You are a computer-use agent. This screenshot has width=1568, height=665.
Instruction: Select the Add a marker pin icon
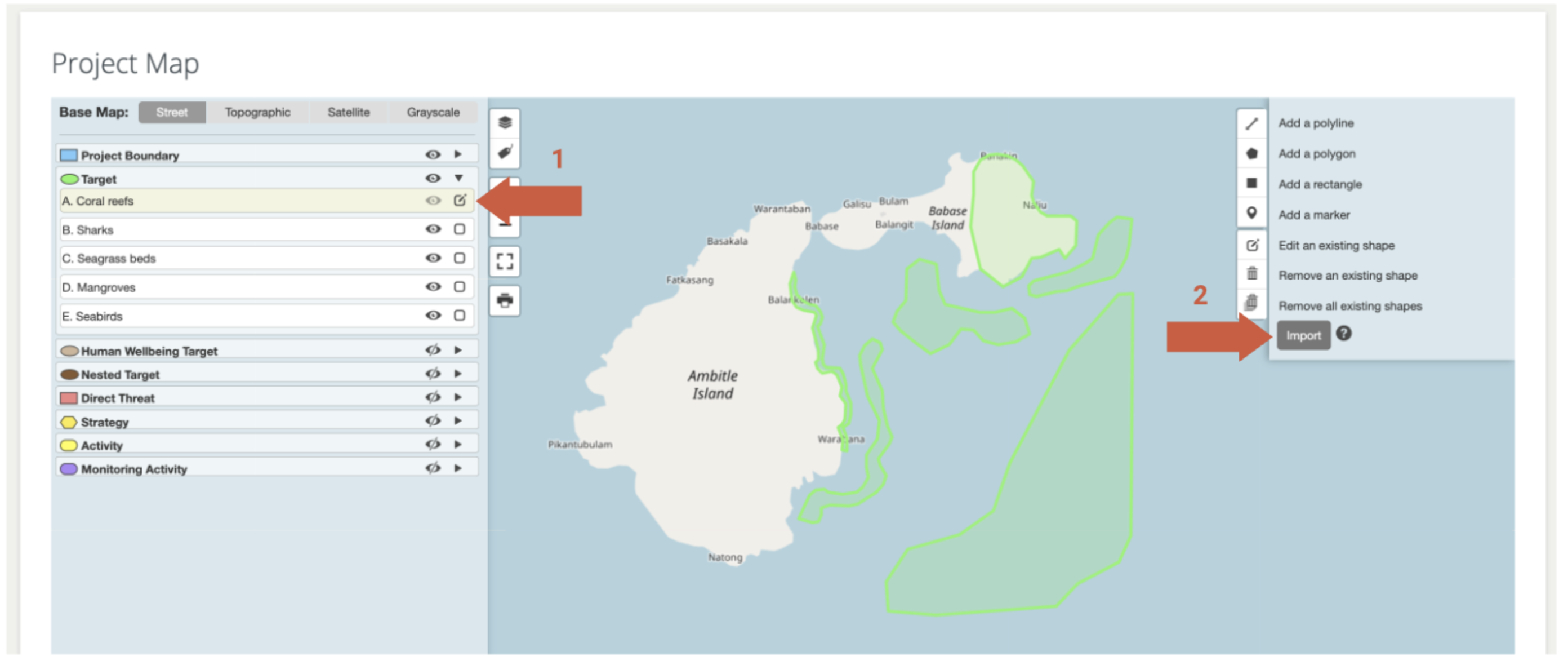point(1251,213)
